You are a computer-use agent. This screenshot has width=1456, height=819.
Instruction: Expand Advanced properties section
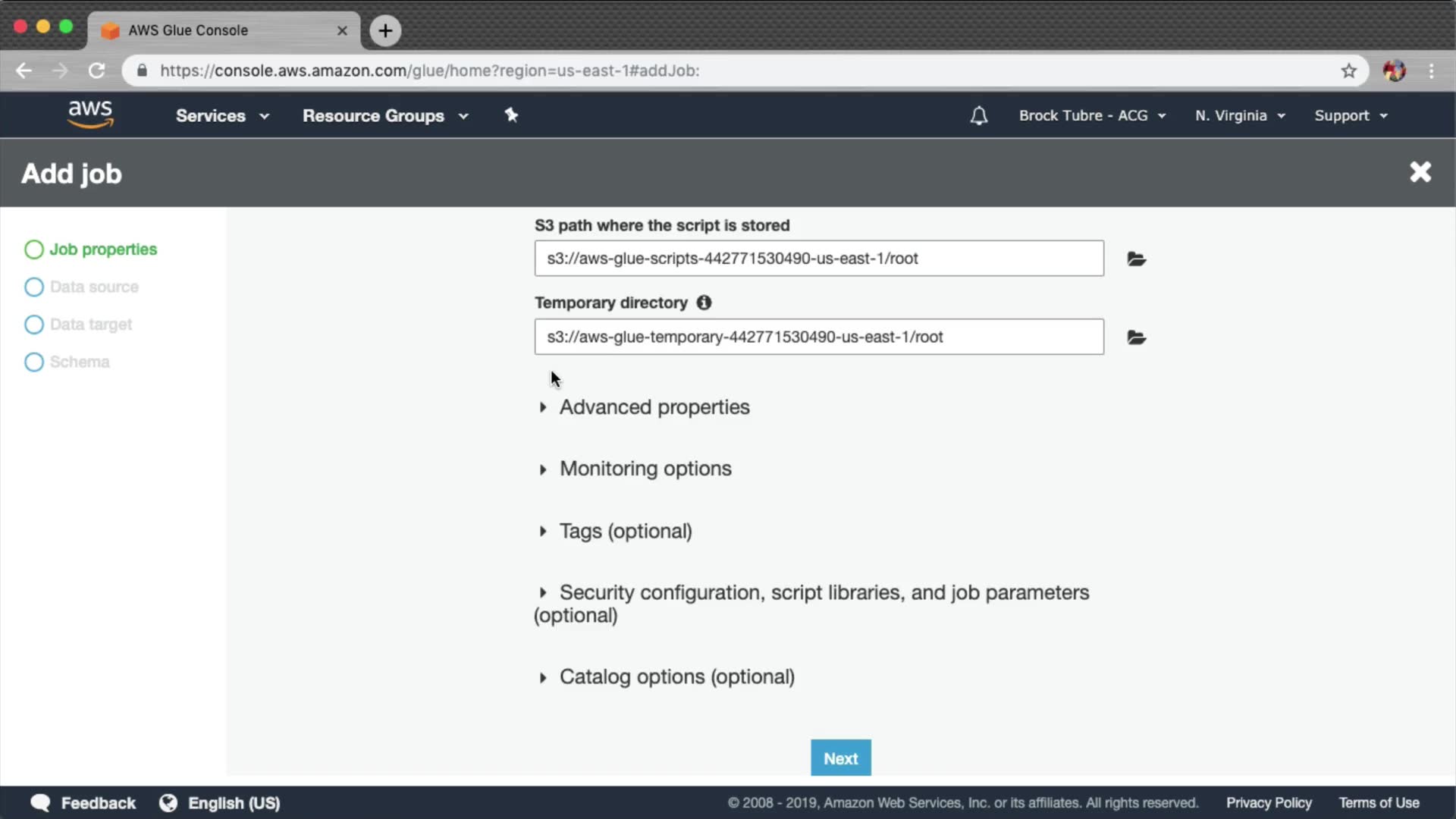pyautogui.click(x=654, y=407)
